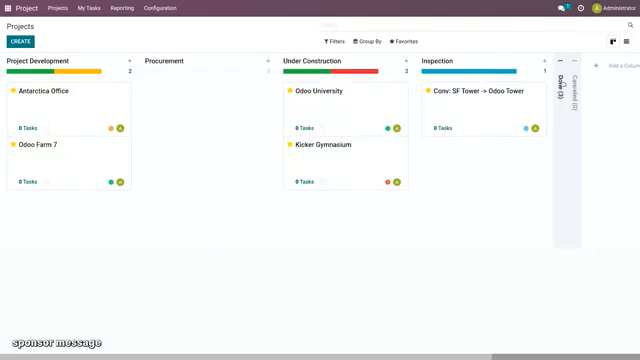Click green segment of Project Development progress bar
This screenshot has width=640, height=360.
pos(30,71)
